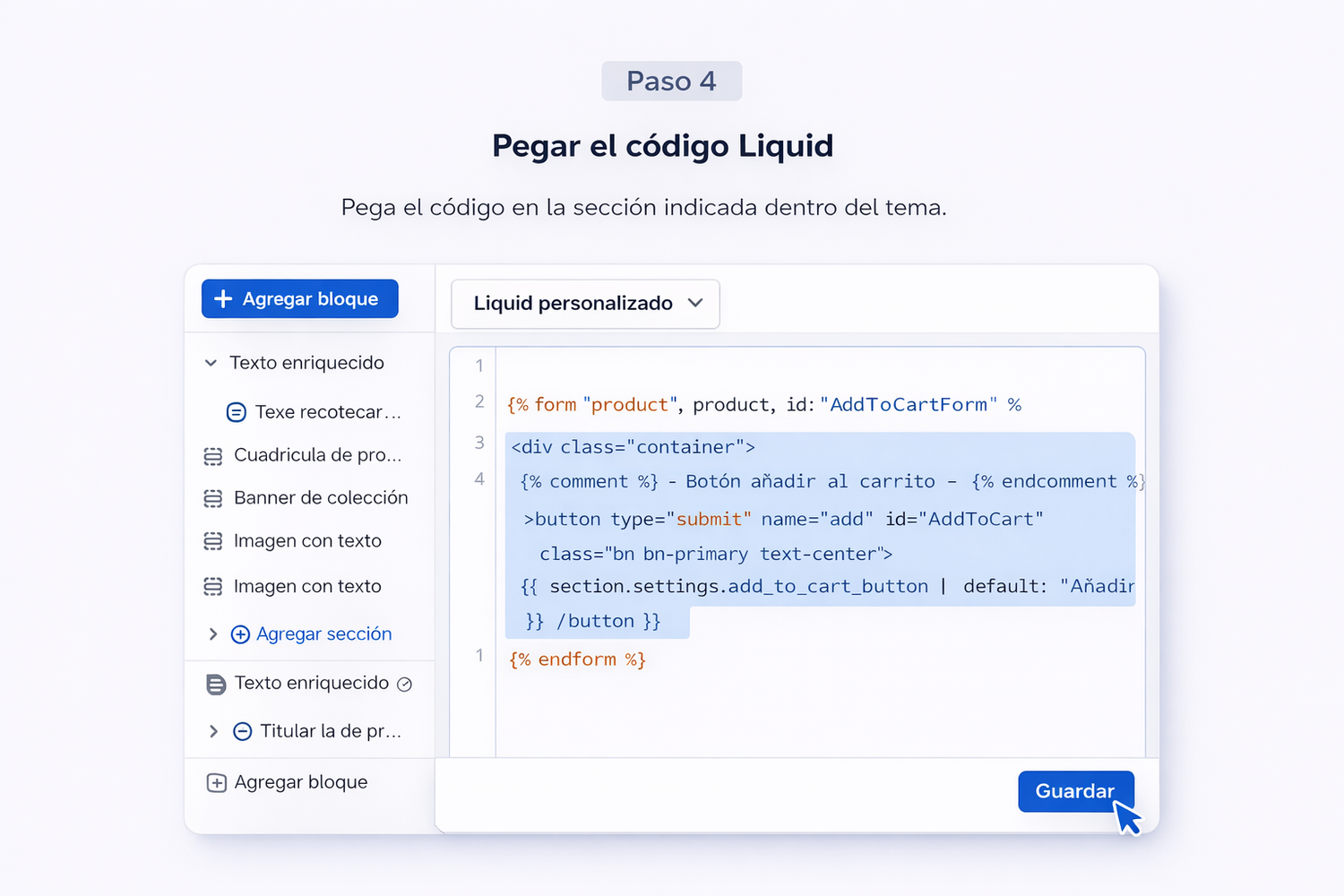Expand the Agregar sección row chevron

point(213,634)
